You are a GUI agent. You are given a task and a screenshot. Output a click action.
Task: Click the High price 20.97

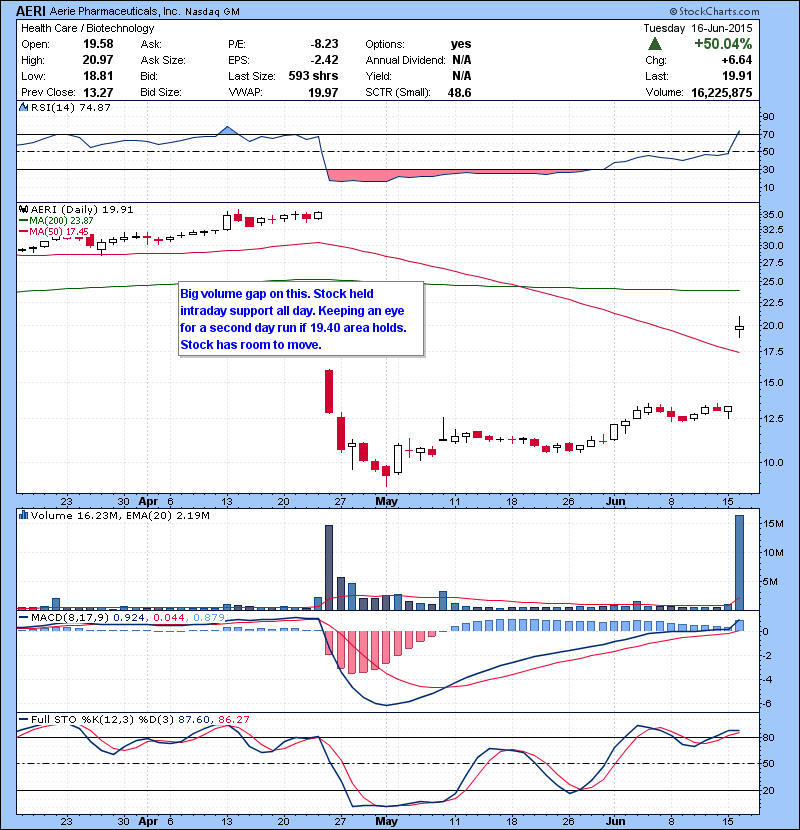[x=98, y=60]
